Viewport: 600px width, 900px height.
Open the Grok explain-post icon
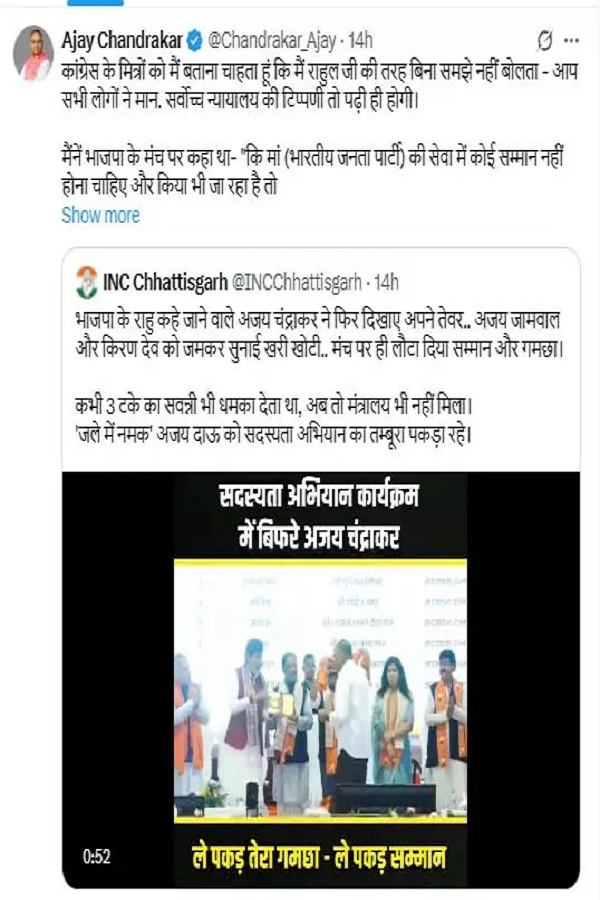click(544, 41)
